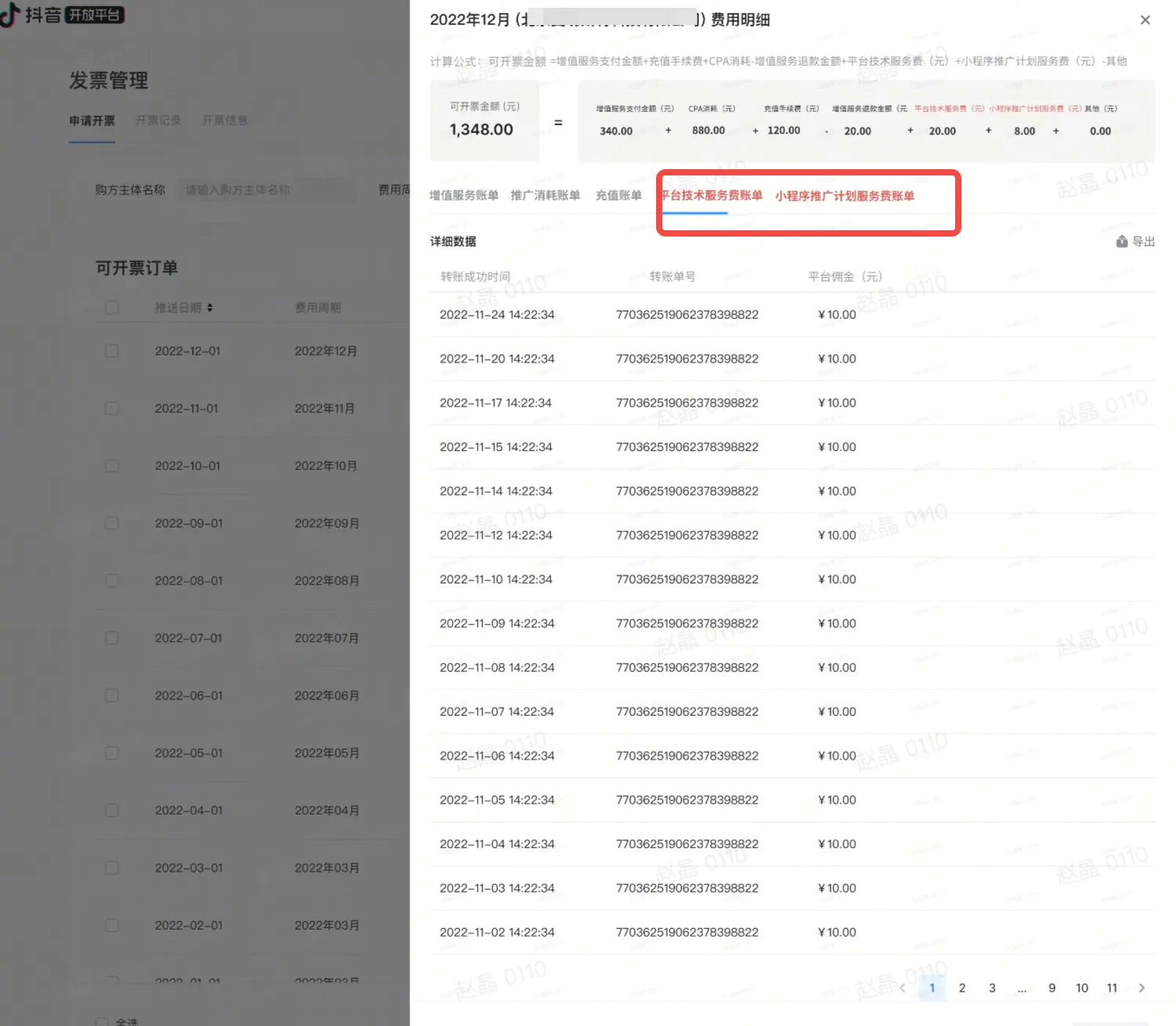
Task: Toggle the header select-all checkbox
Action: coord(112,308)
